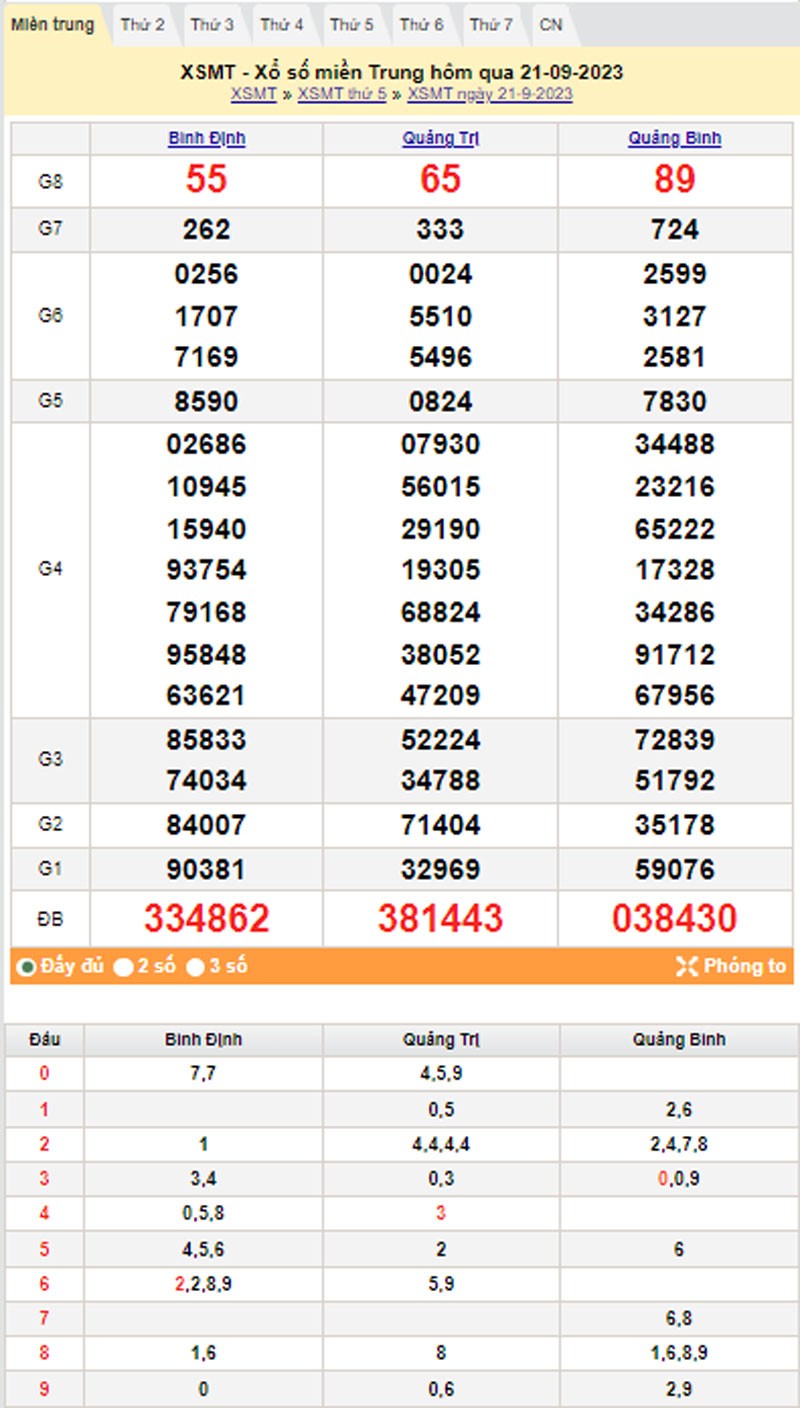Select the Miền trung tab
The width and height of the screenshot is (800, 1408).
[x=55, y=25]
